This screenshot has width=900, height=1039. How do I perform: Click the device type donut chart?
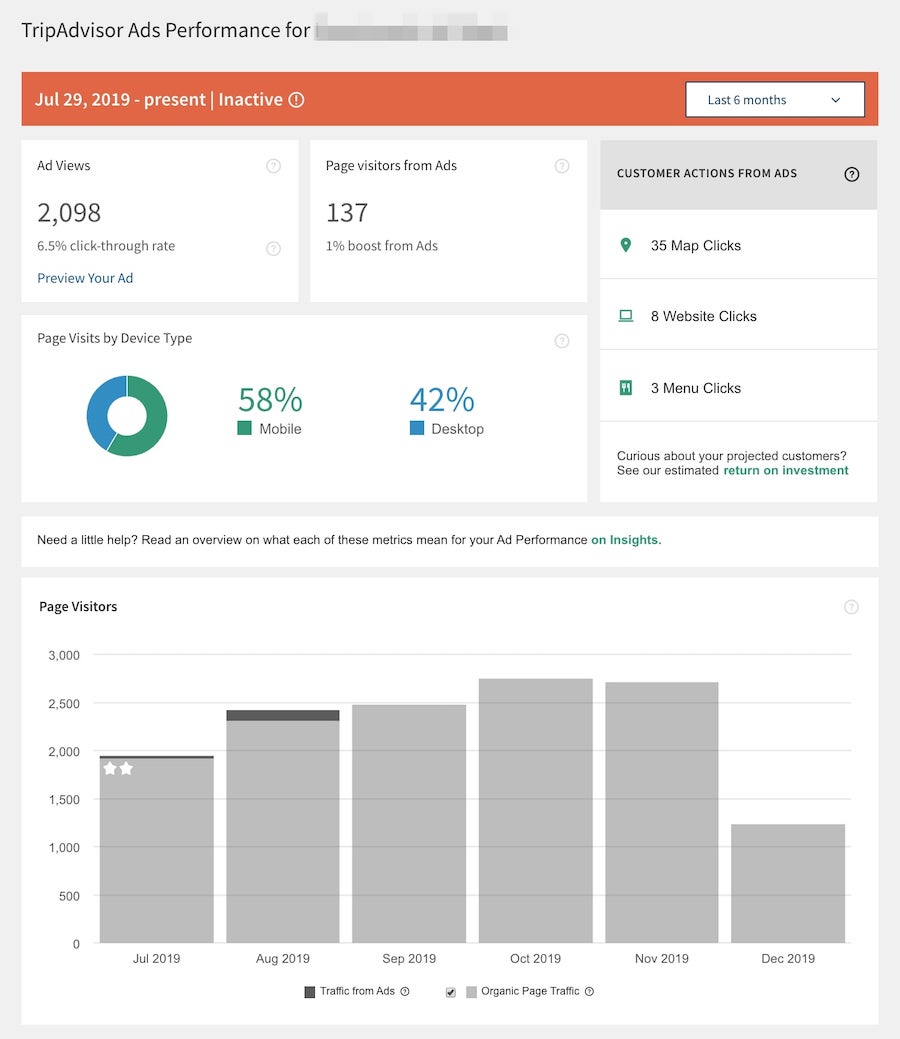point(127,415)
